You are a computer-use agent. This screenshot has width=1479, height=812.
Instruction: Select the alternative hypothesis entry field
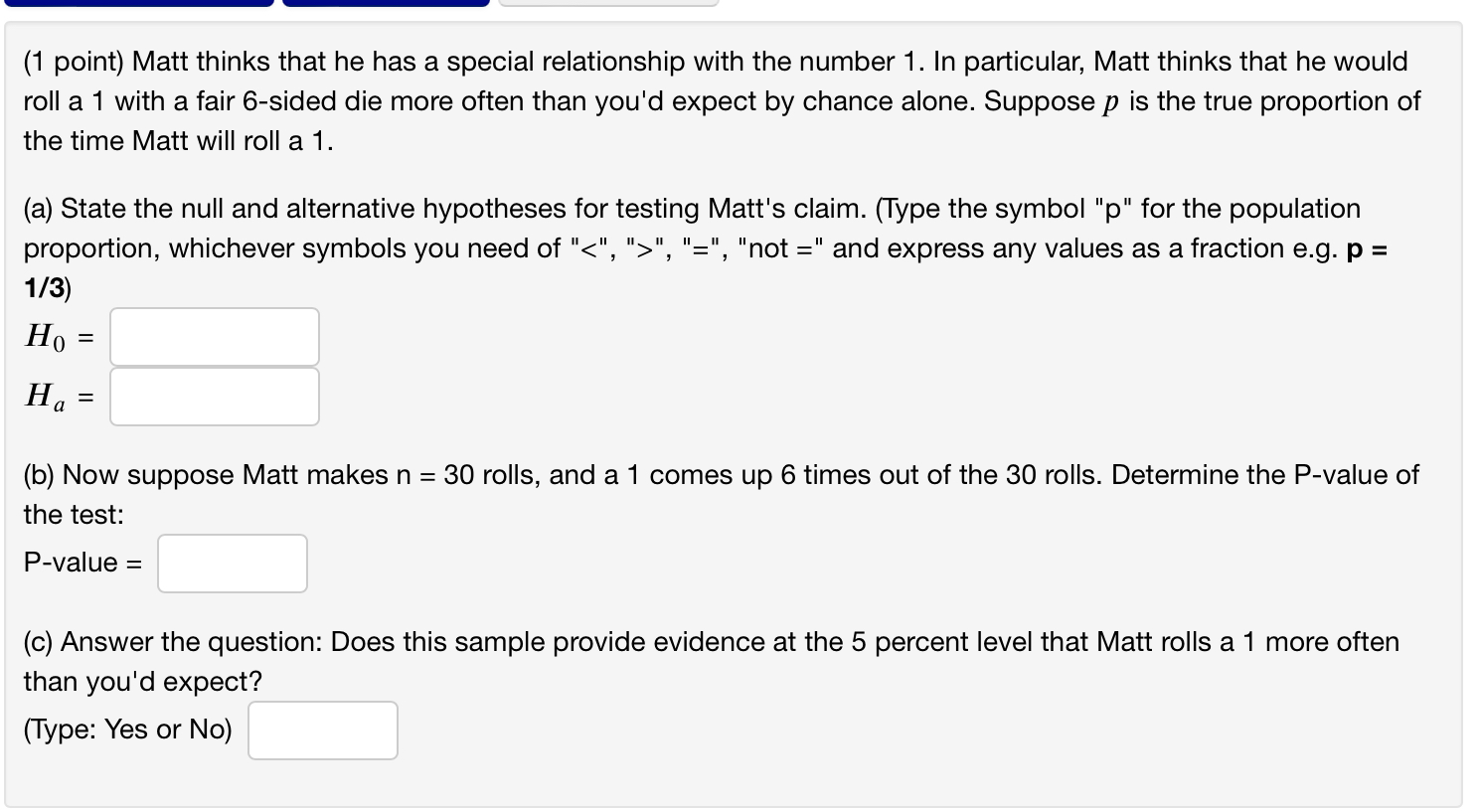pos(213,397)
